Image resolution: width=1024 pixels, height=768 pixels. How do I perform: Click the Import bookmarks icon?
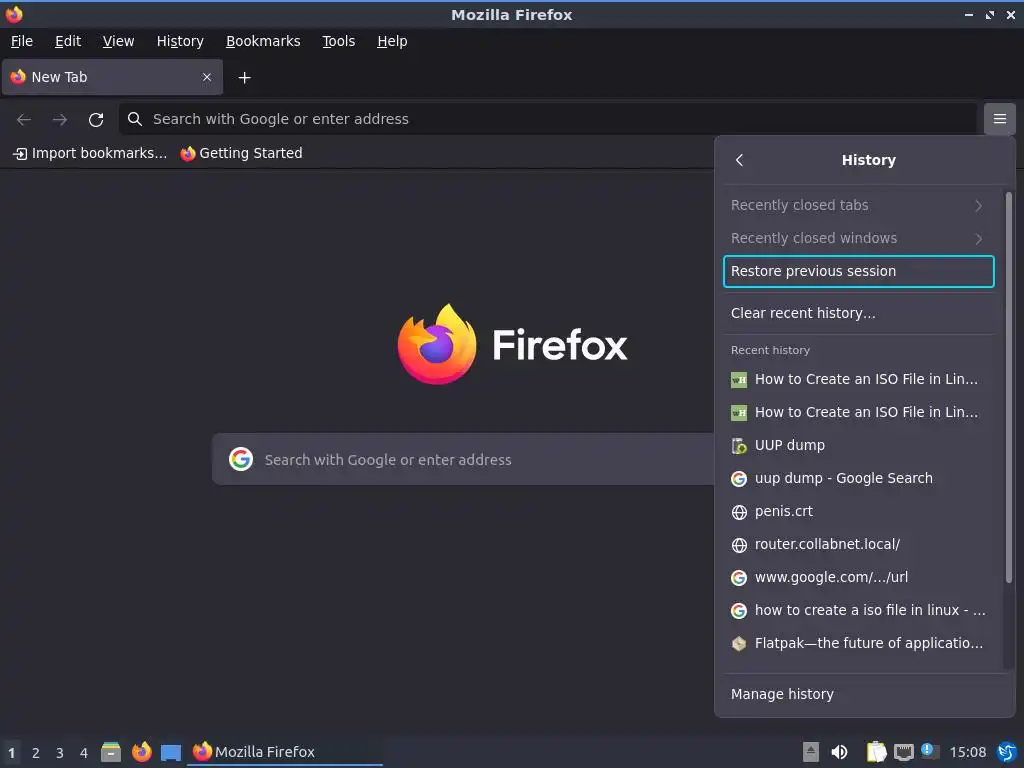pos(20,153)
